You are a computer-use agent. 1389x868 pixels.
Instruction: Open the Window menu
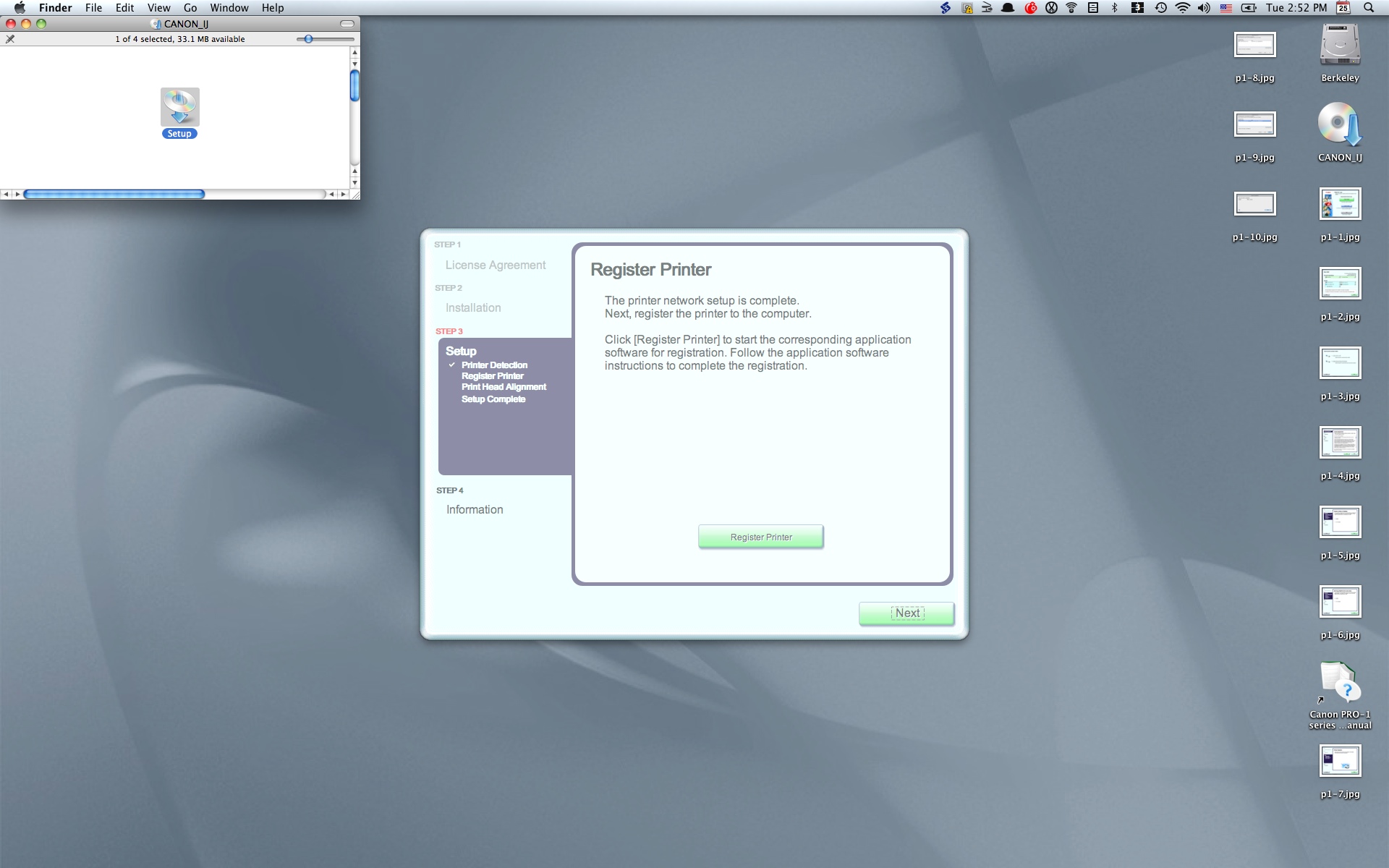tap(229, 8)
